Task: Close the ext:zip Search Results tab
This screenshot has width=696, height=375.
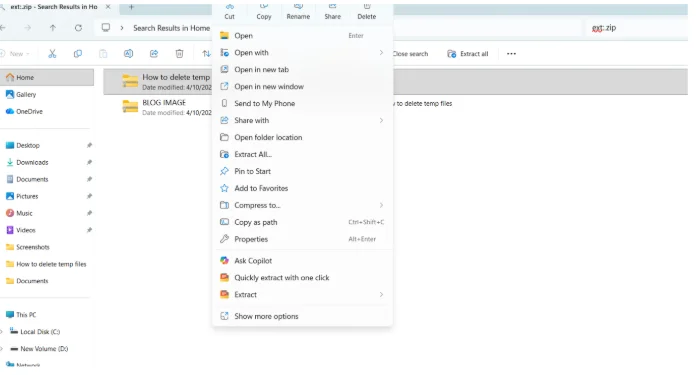Action: [x=108, y=7]
